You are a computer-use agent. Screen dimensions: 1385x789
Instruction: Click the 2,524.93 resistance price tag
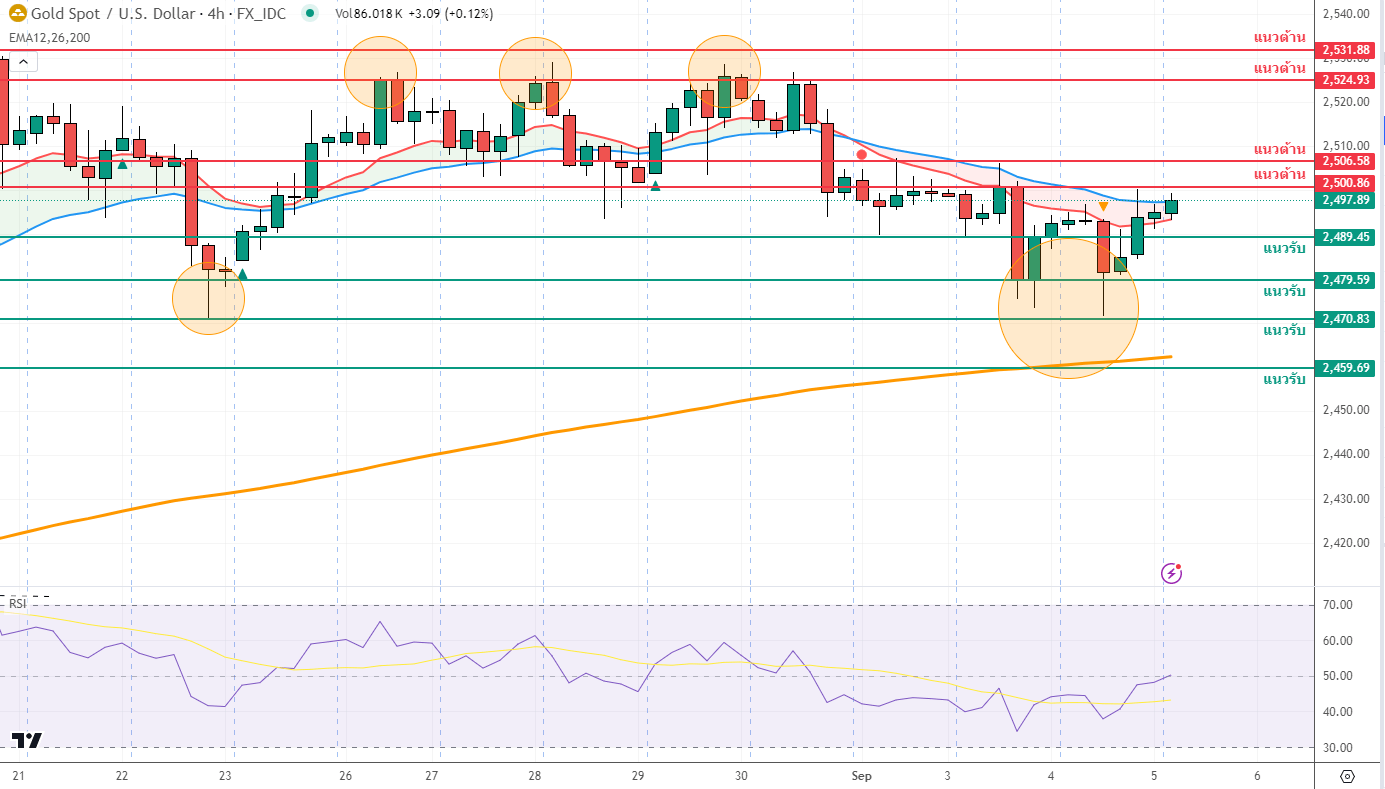coord(1345,80)
